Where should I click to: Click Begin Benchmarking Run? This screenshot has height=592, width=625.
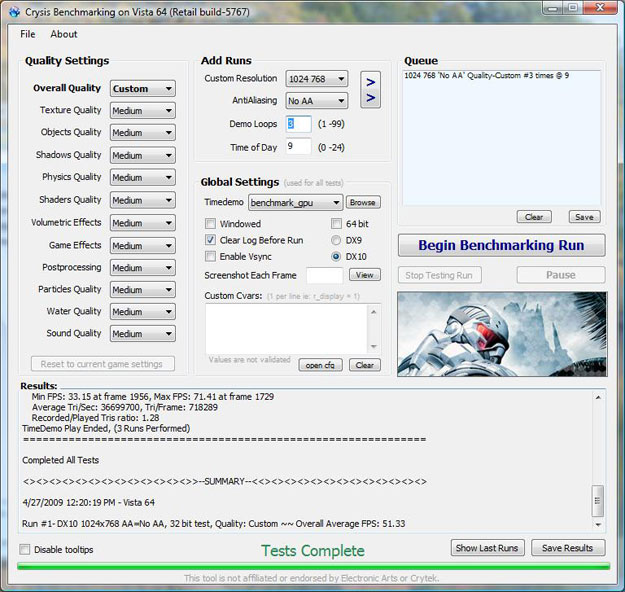point(501,245)
